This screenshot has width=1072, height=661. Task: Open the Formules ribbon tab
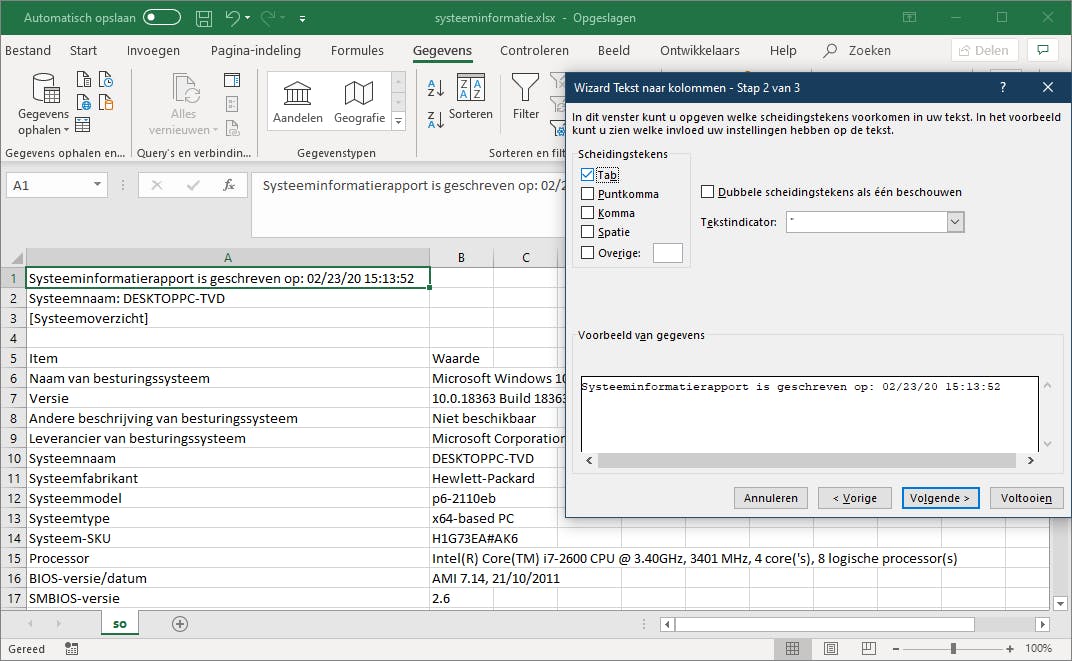point(357,51)
